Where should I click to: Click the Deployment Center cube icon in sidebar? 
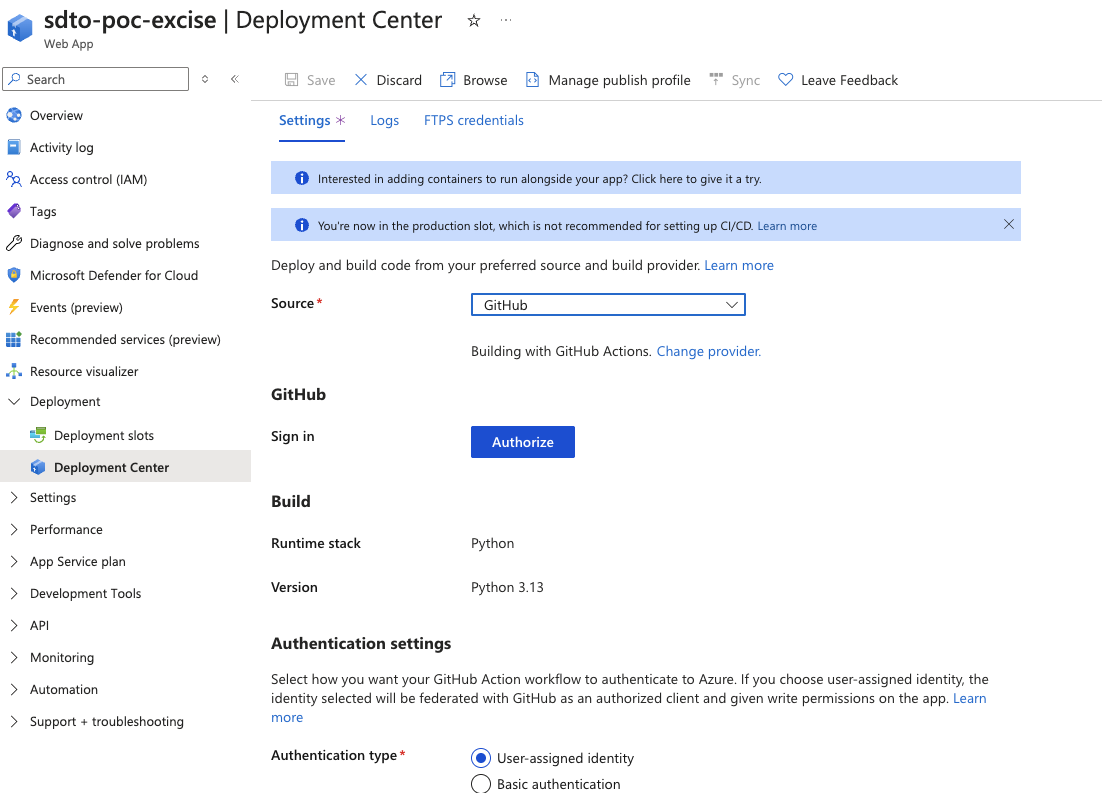[38, 467]
